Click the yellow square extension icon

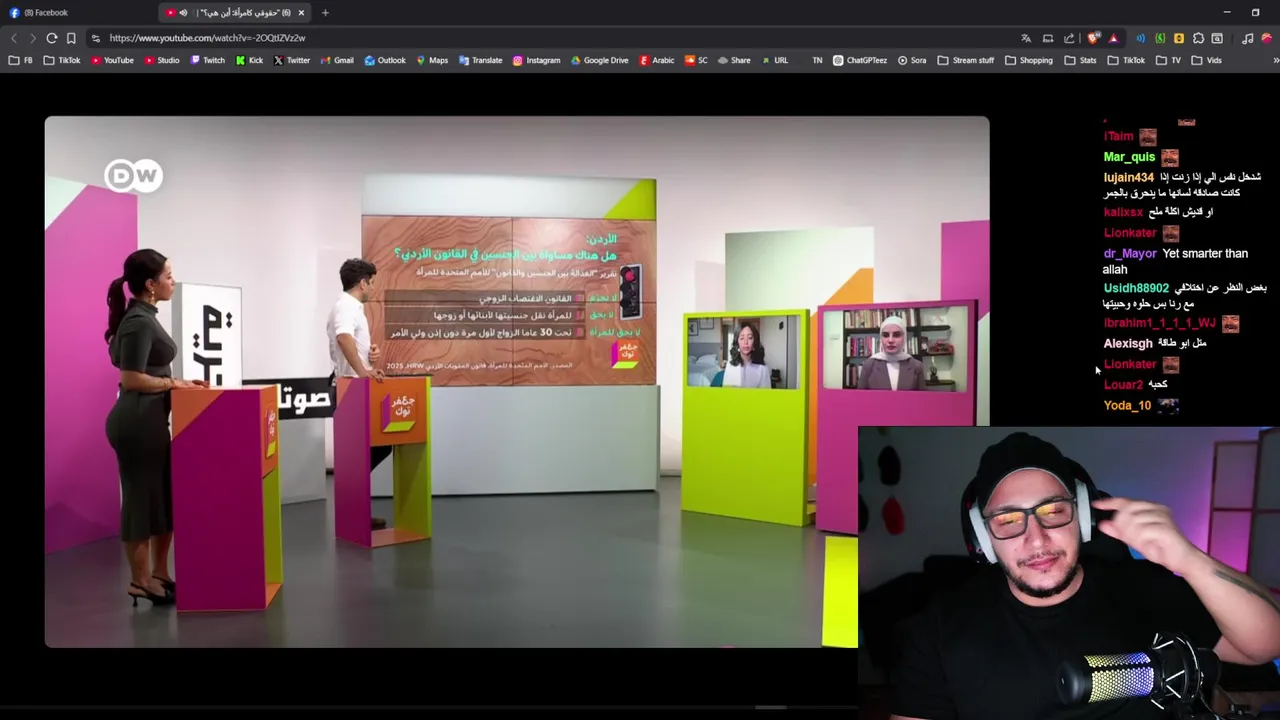coord(1179,38)
